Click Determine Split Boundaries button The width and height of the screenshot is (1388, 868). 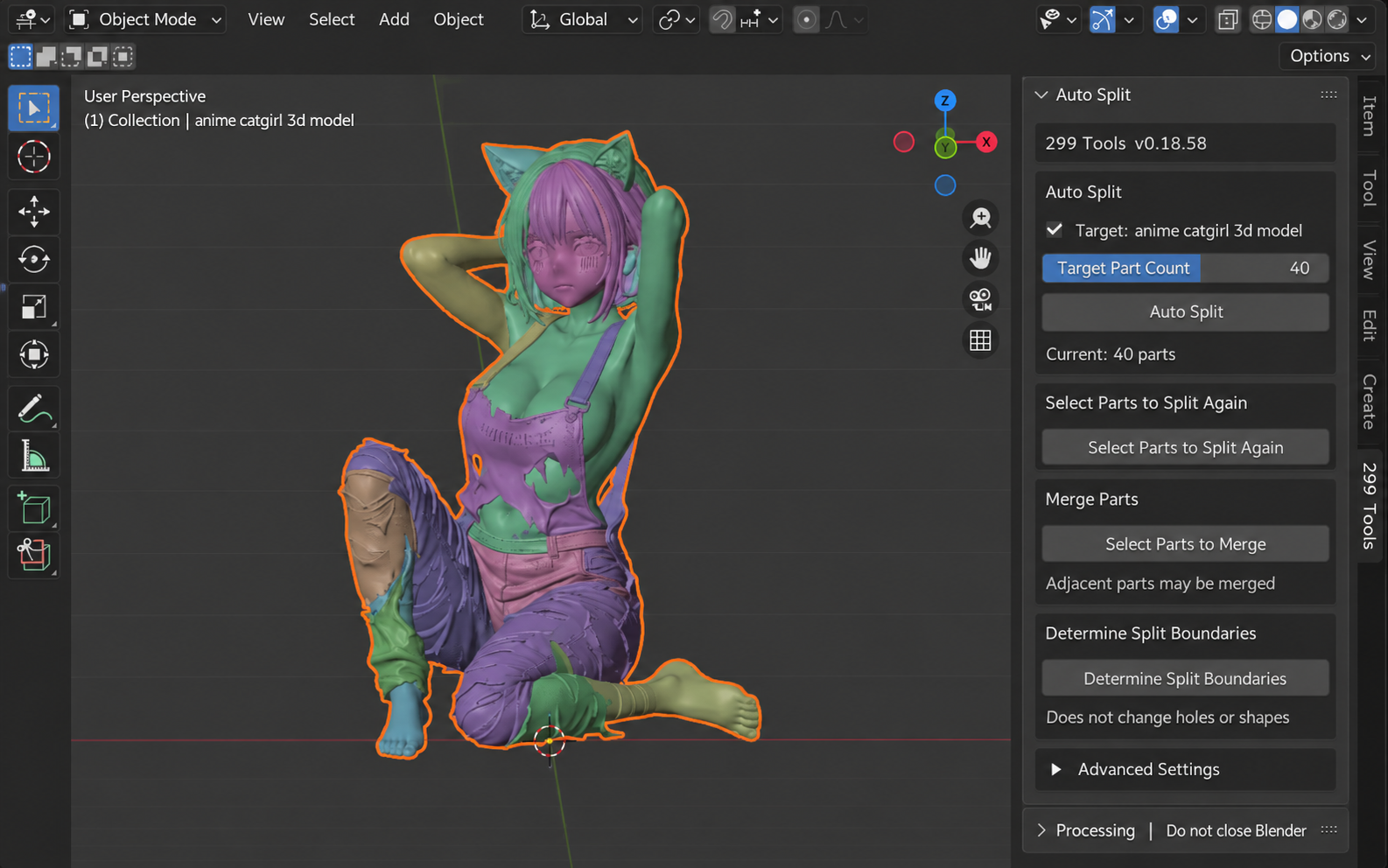pyautogui.click(x=1186, y=679)
